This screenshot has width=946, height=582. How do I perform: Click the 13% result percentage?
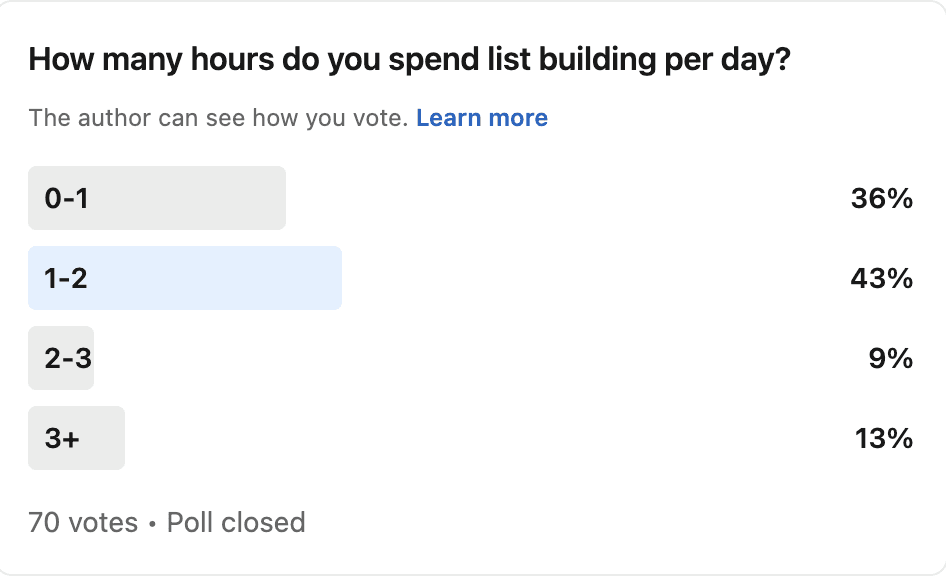point(883,438)
